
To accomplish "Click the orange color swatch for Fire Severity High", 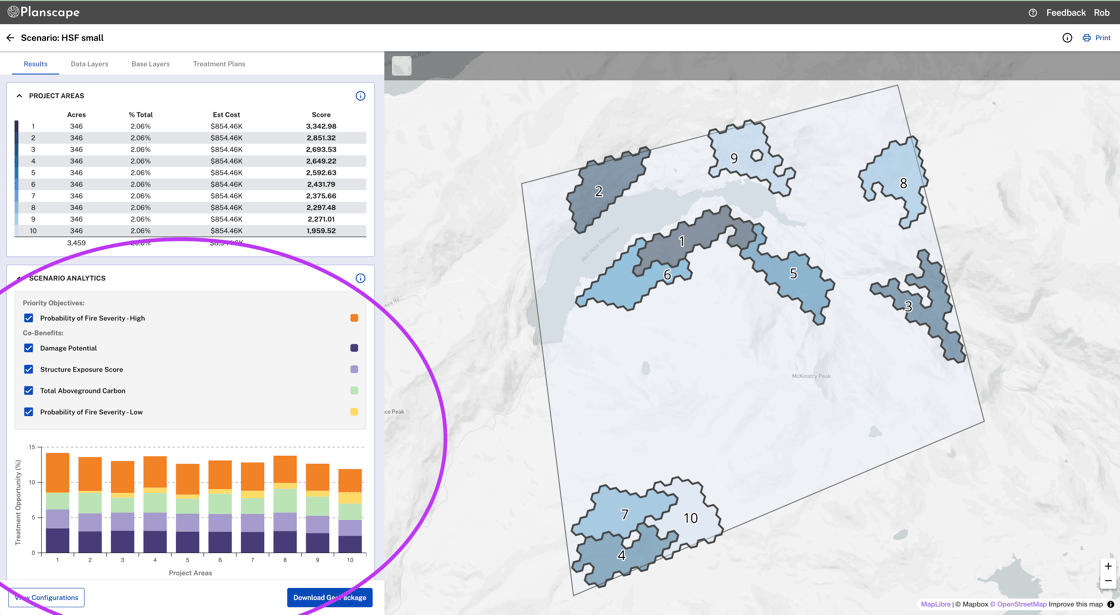I will coord(354,318).
